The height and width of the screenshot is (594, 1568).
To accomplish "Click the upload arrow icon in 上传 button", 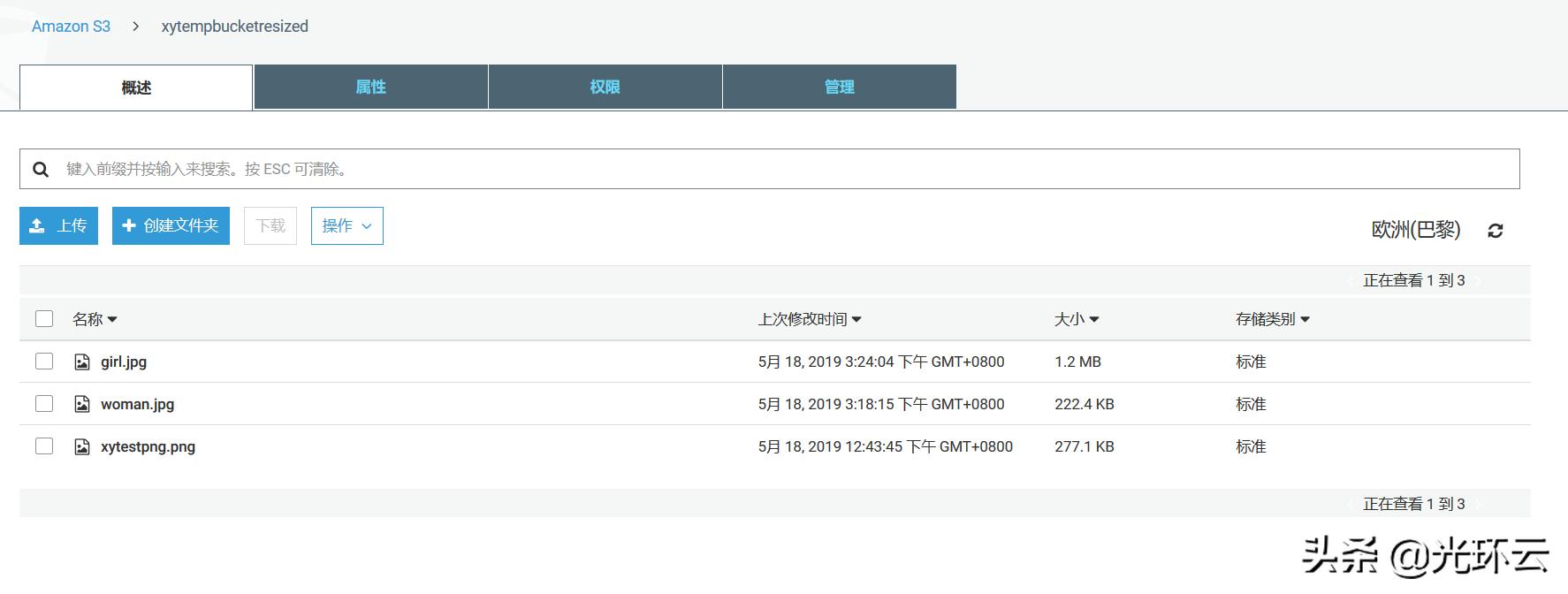I will click(37, 226).
